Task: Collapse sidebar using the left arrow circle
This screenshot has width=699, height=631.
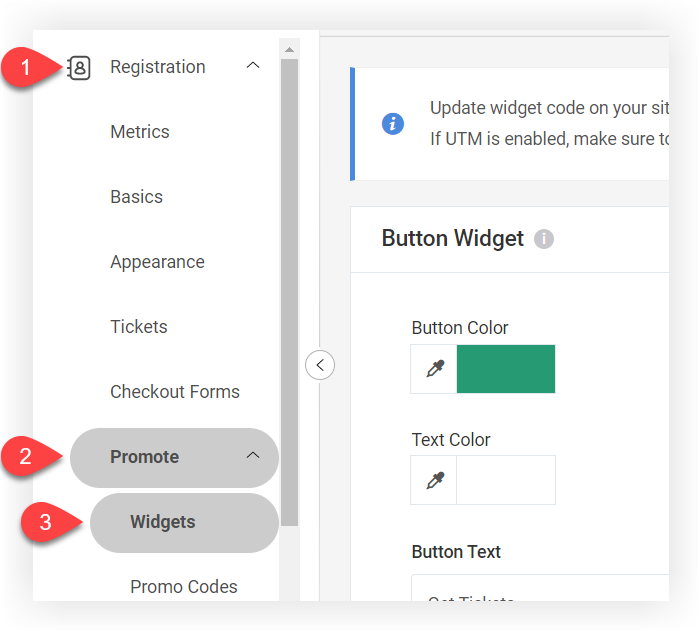Action: pos(320,365)
